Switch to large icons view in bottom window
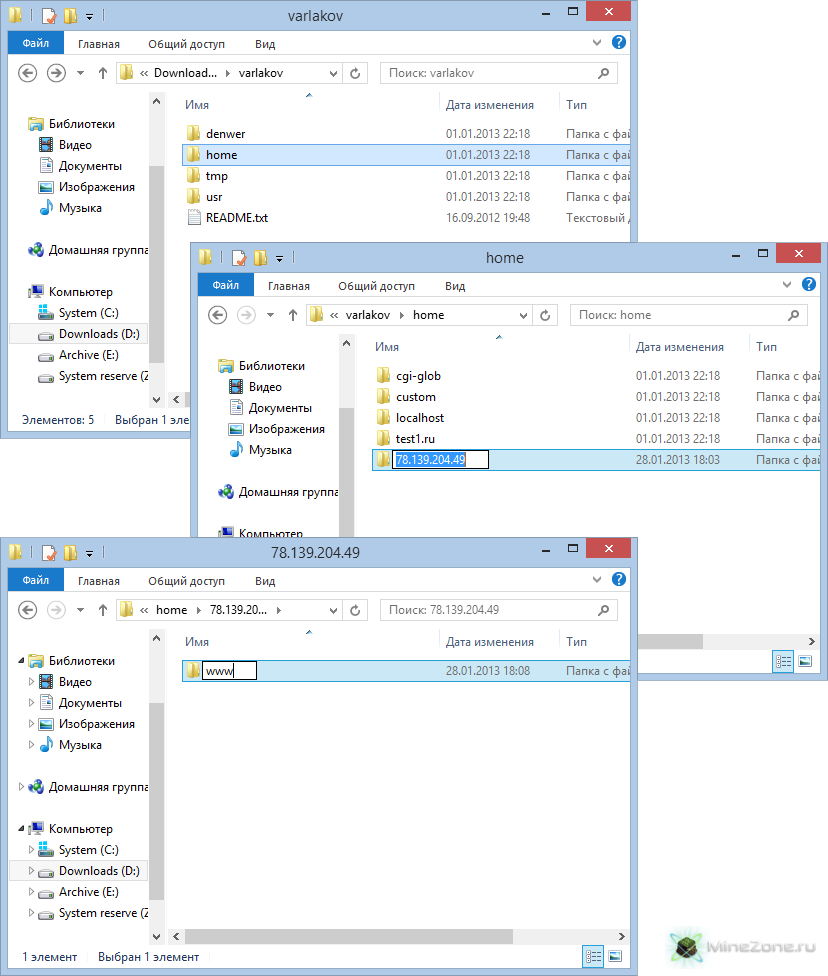 (x=616, y=956)
